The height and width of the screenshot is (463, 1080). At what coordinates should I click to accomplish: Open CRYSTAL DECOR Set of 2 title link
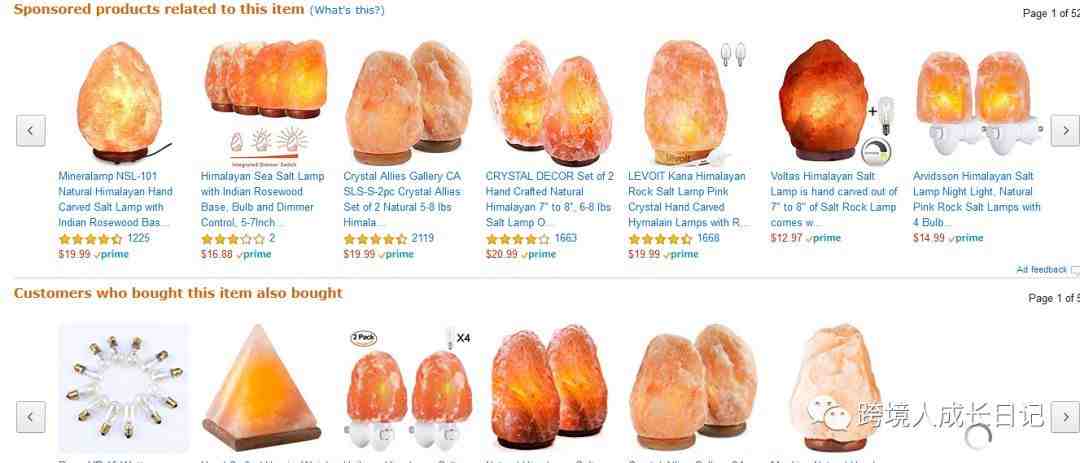pyautogui.click(x=550, y=199)
